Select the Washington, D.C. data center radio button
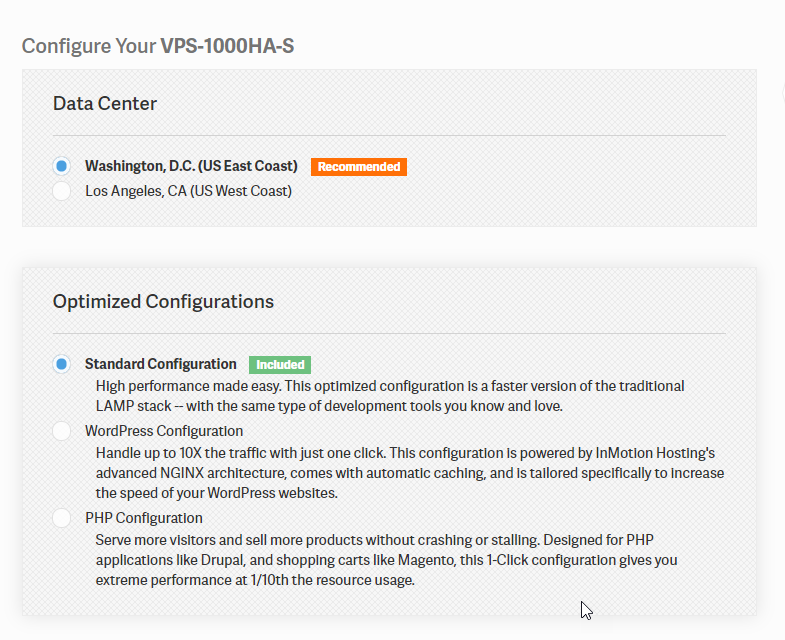The height and width of the screenshot is (640, 785). [62, 166]
